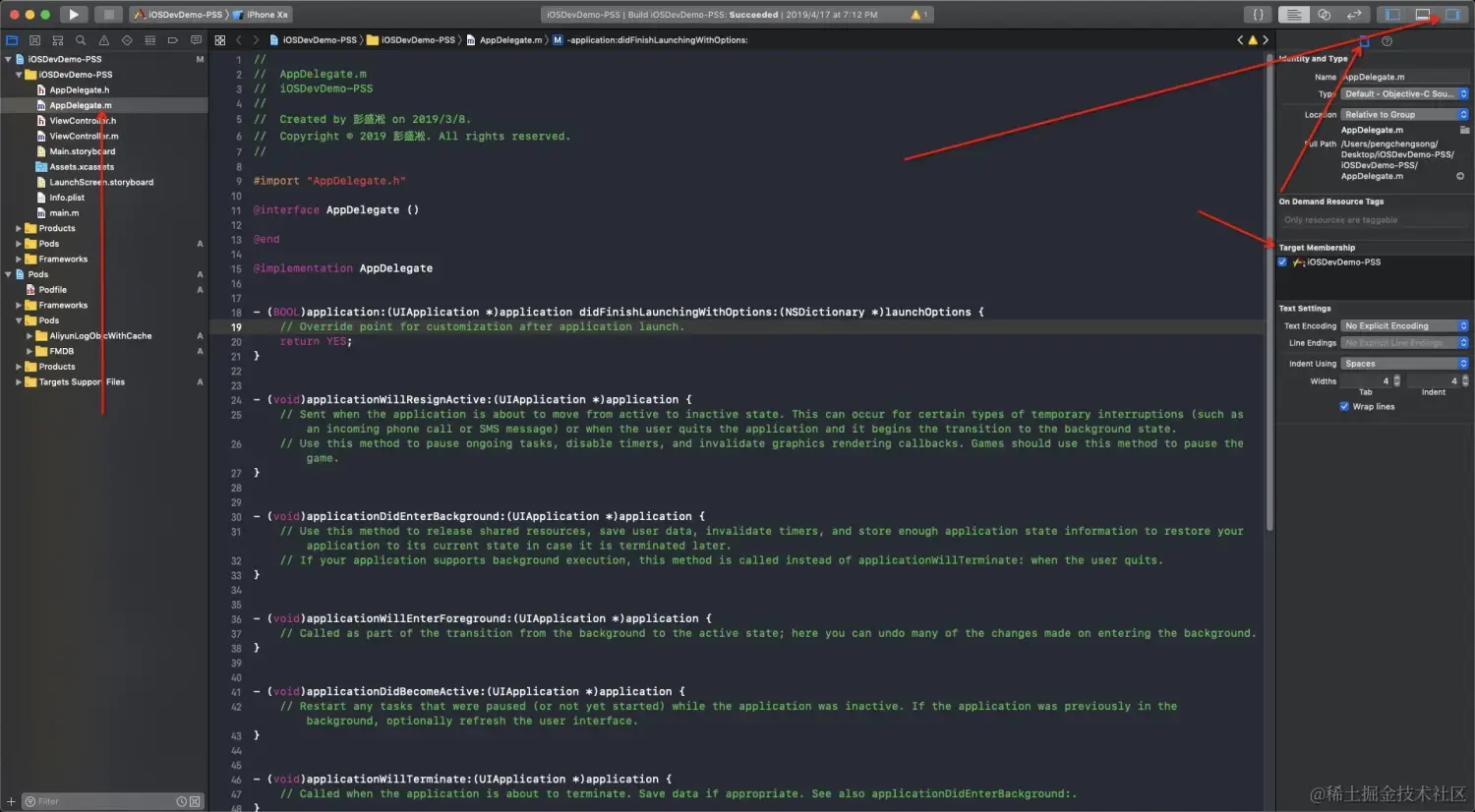
Task: Open the file Type dropdown
Action: click(1405, 94)
